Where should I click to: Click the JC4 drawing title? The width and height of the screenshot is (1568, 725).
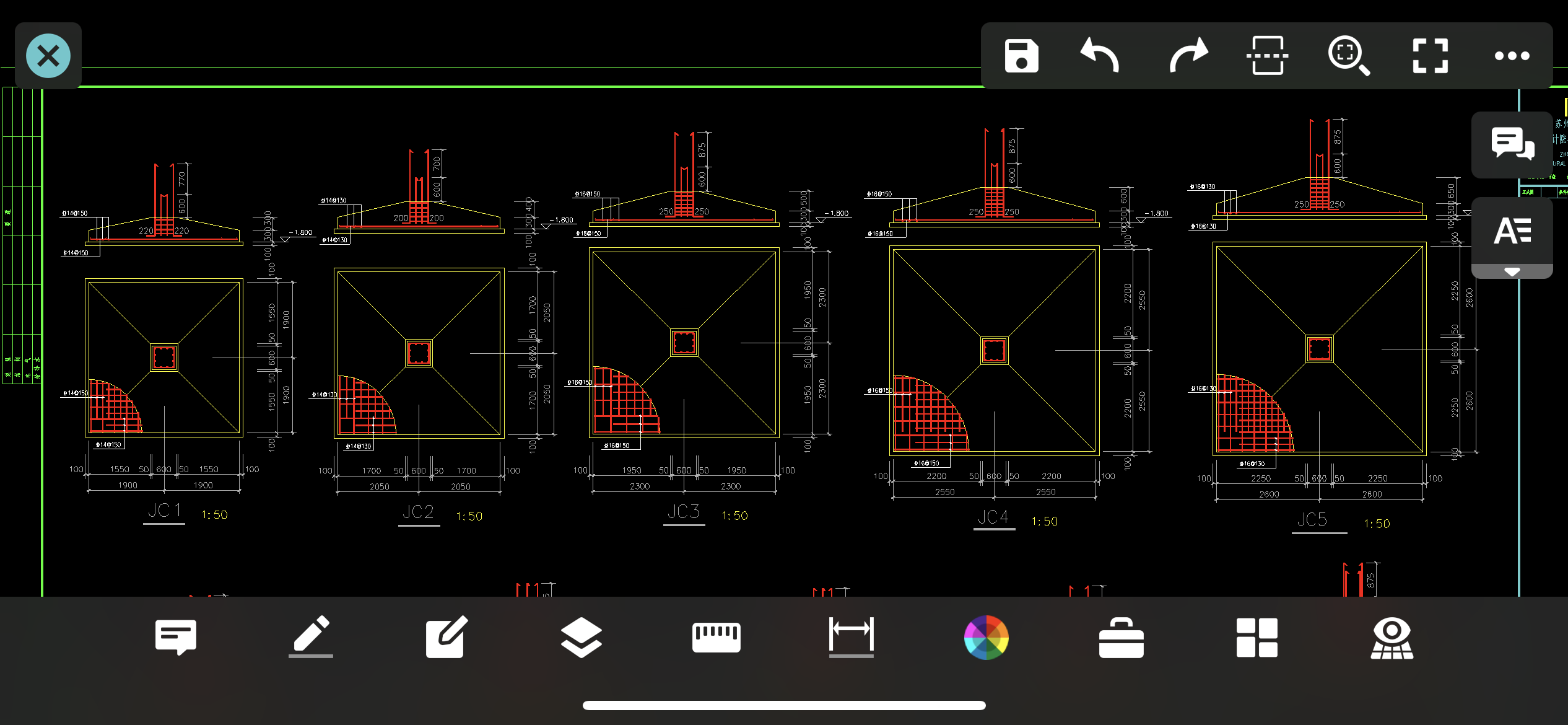point(993,517)
